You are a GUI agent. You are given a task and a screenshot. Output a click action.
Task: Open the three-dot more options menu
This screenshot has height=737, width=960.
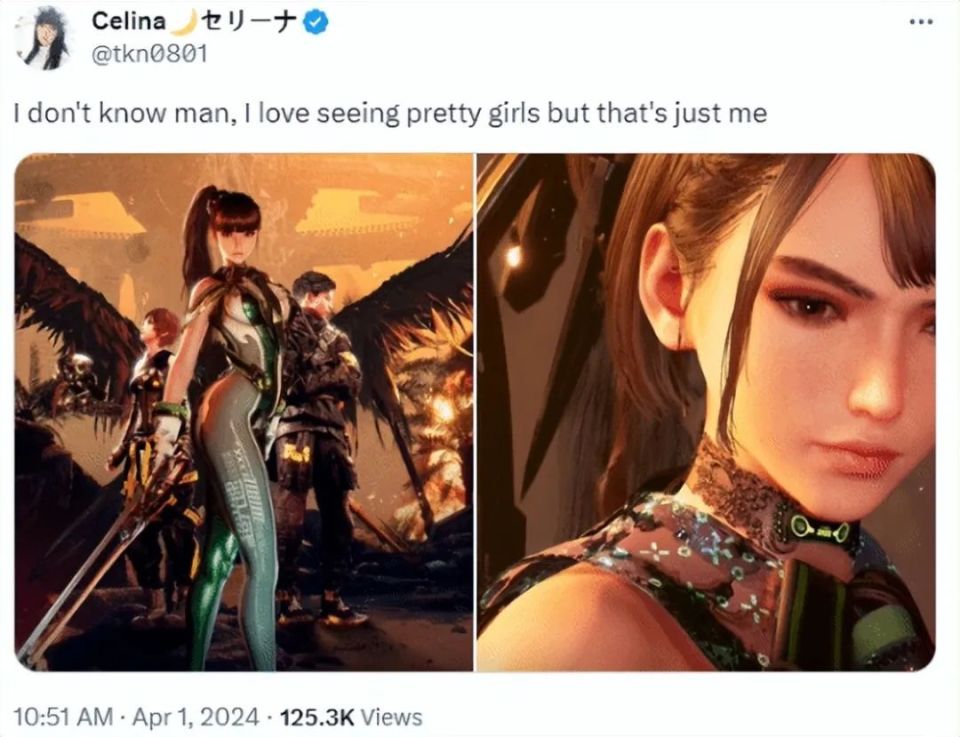pos(920,23)
